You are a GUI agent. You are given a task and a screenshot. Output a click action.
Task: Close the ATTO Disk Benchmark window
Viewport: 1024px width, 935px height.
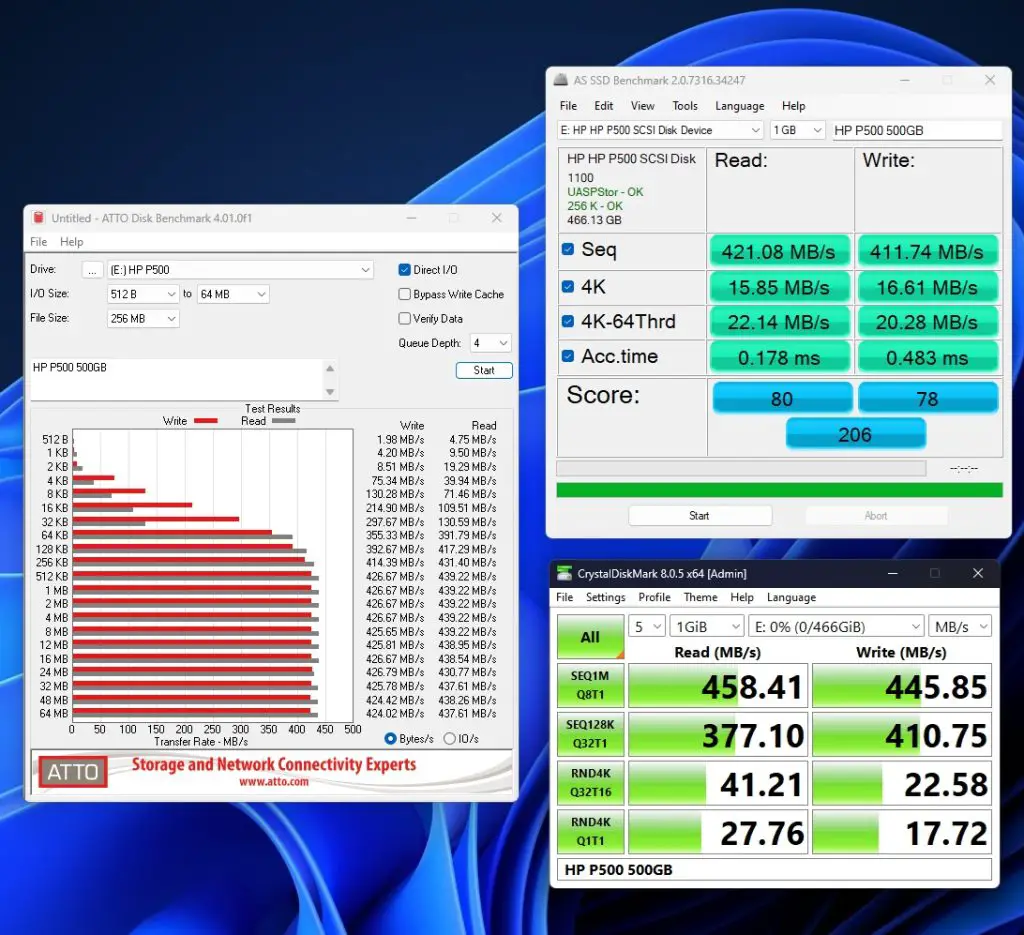coord(497,217)
